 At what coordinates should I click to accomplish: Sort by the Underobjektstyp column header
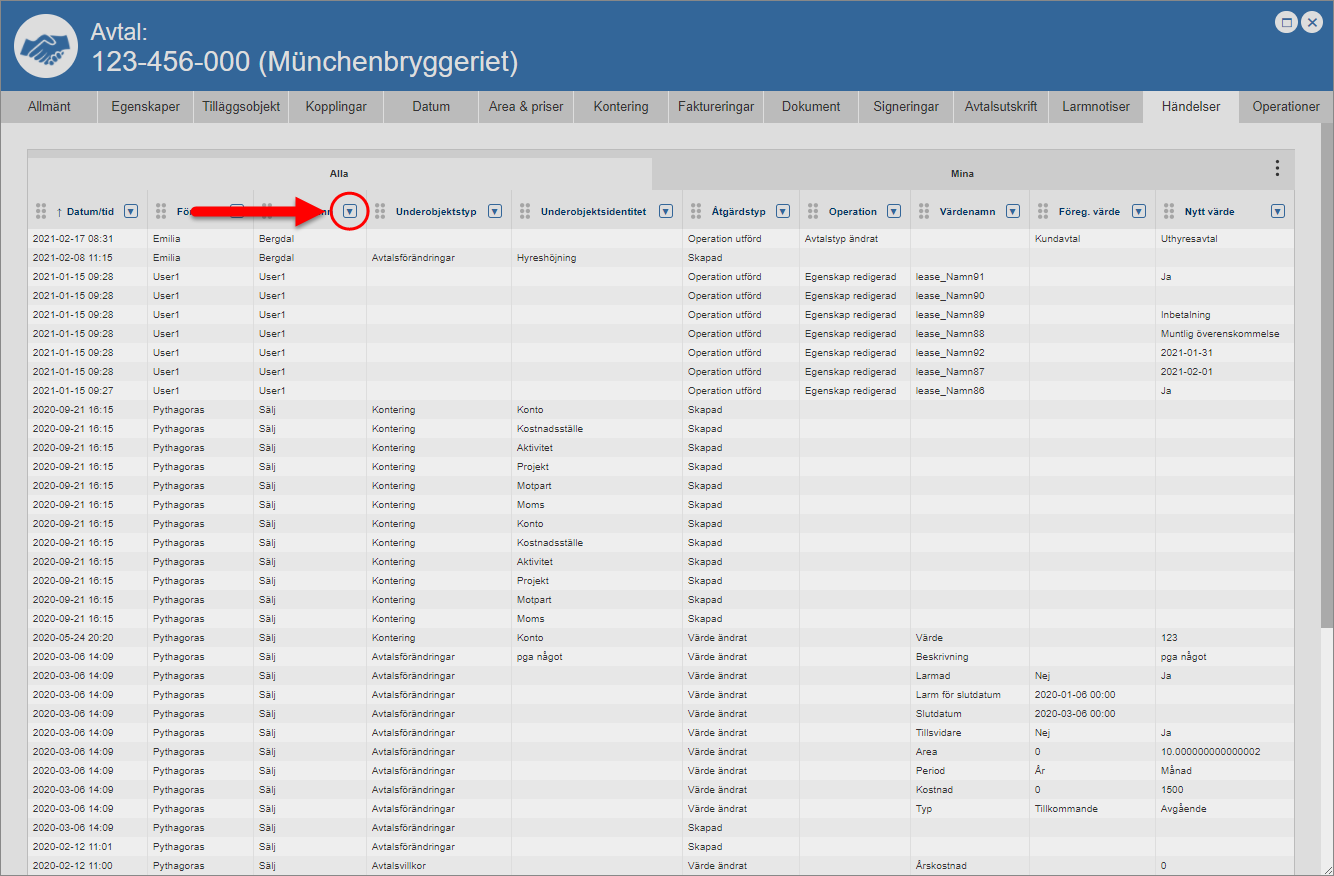[x=436, y=211]
